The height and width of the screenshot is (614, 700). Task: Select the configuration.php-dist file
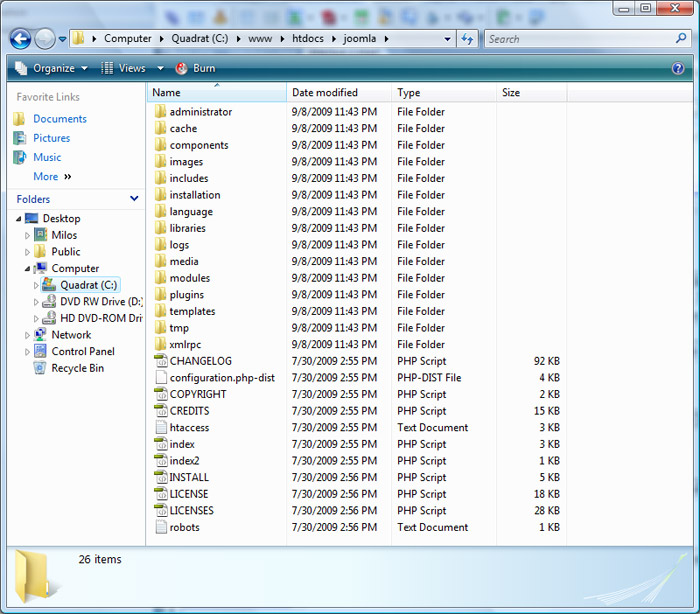222,378
